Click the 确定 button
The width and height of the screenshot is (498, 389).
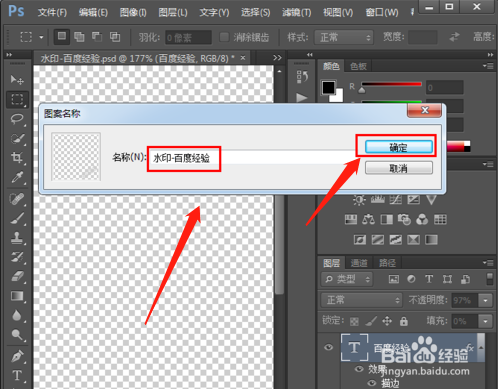tap(399, 147)
